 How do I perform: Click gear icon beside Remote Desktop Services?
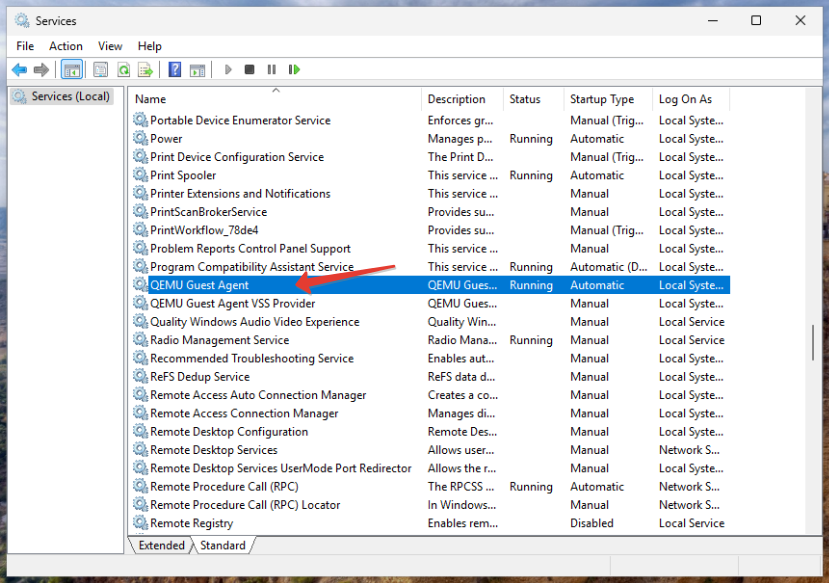tap(140, 450)
